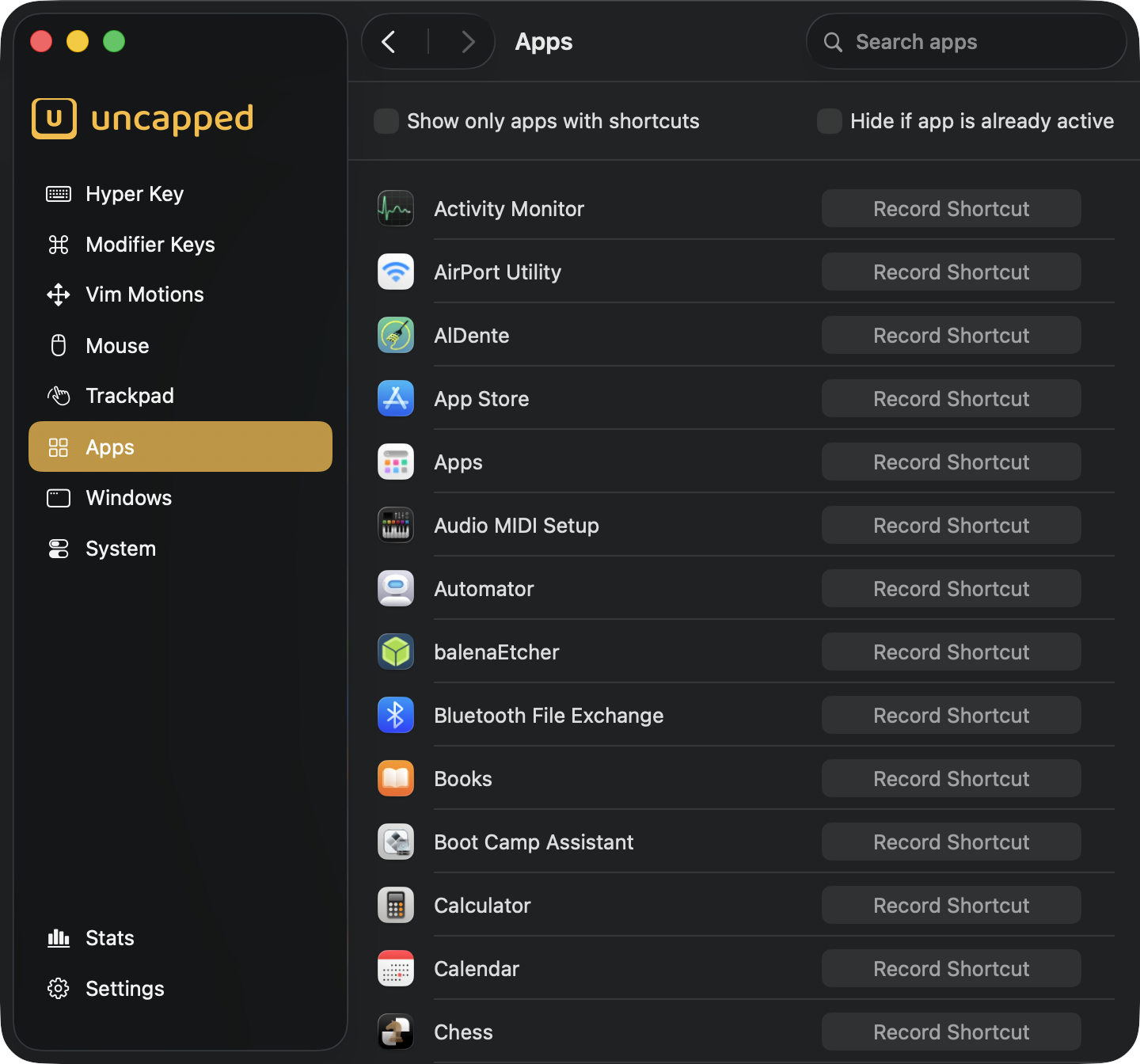The height and width of the screenshot is (1064, 1140).
Task: Open the Windows section
Action: (180, 498)
